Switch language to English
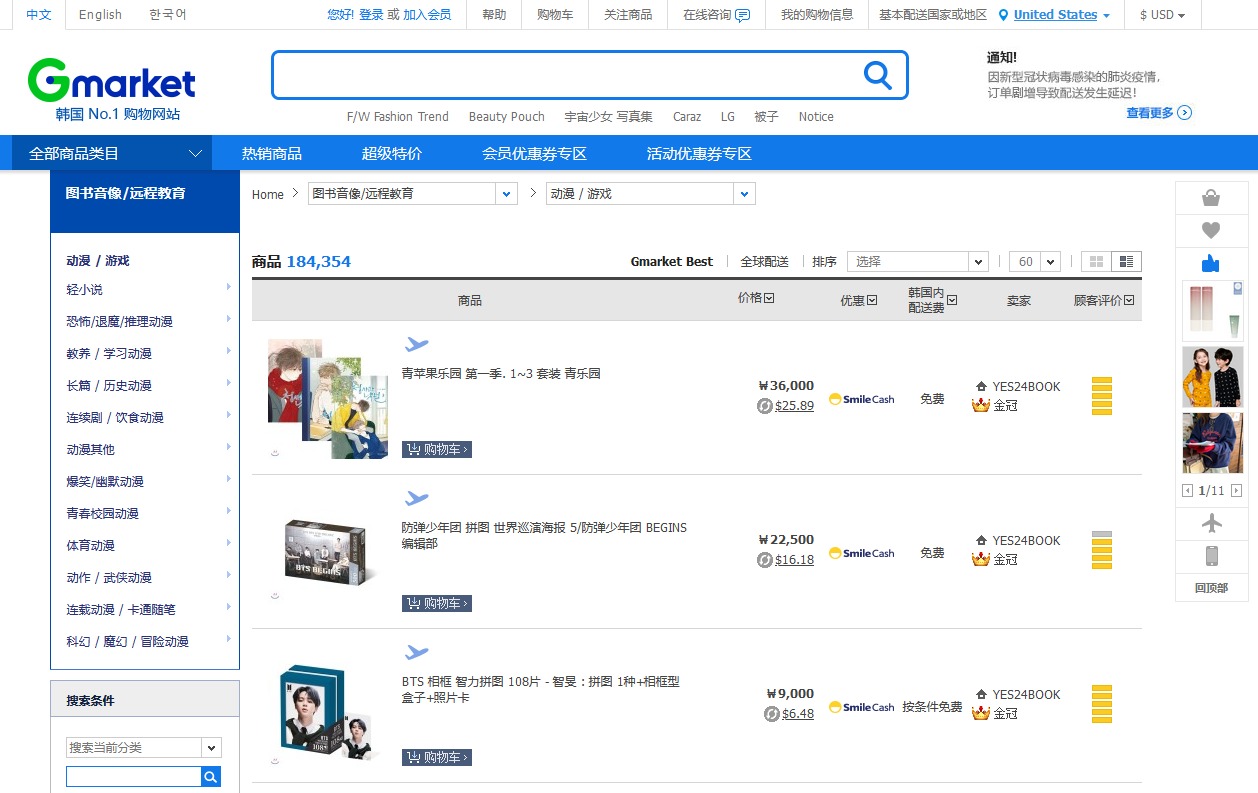Viewport: 1258px width, 793px height. point(100,15)
